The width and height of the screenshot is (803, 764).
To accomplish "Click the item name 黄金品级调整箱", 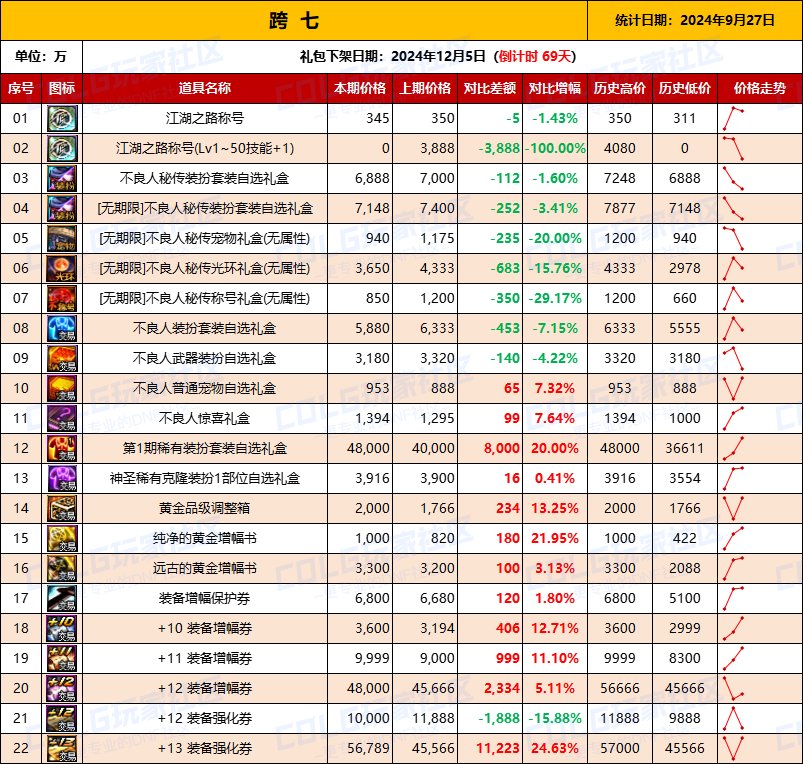I will click(x=205, y=508).
